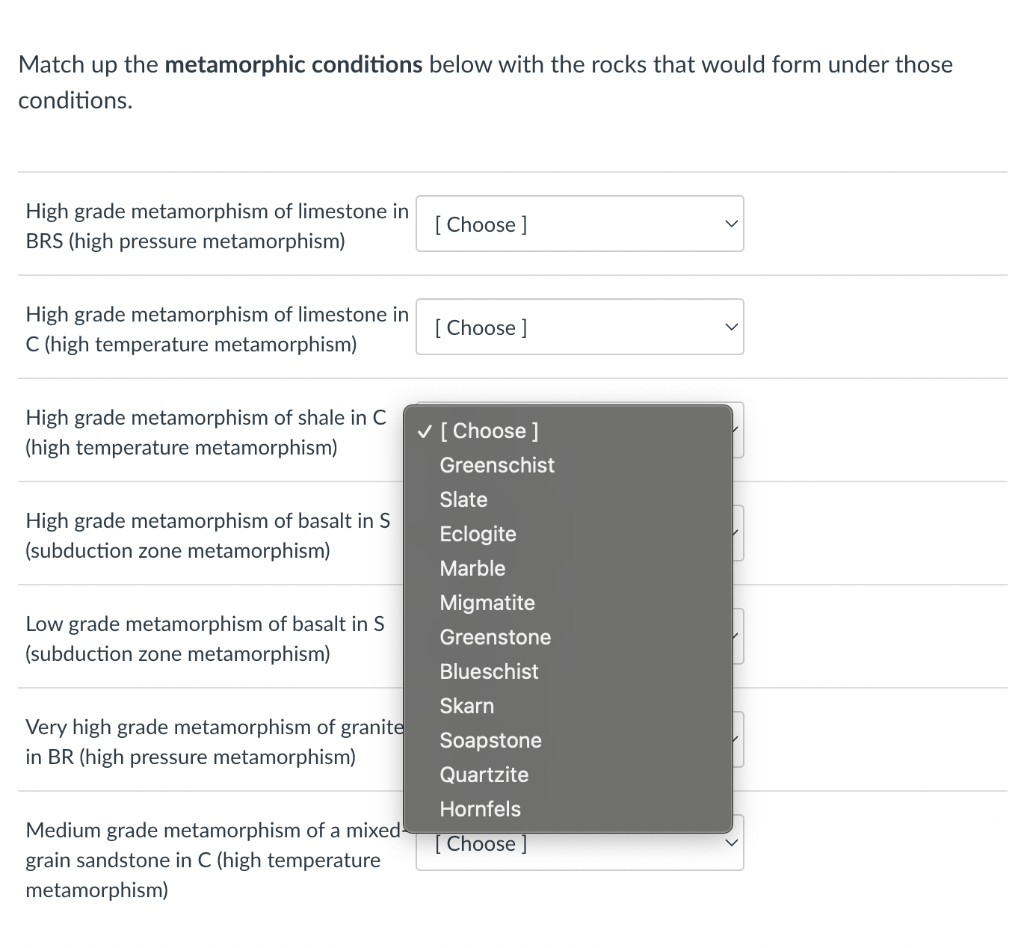Viewport: 1024px width, 948px height.
Task: Click chevron arrow on sandstone row dropdown
Action: (732, 843)
